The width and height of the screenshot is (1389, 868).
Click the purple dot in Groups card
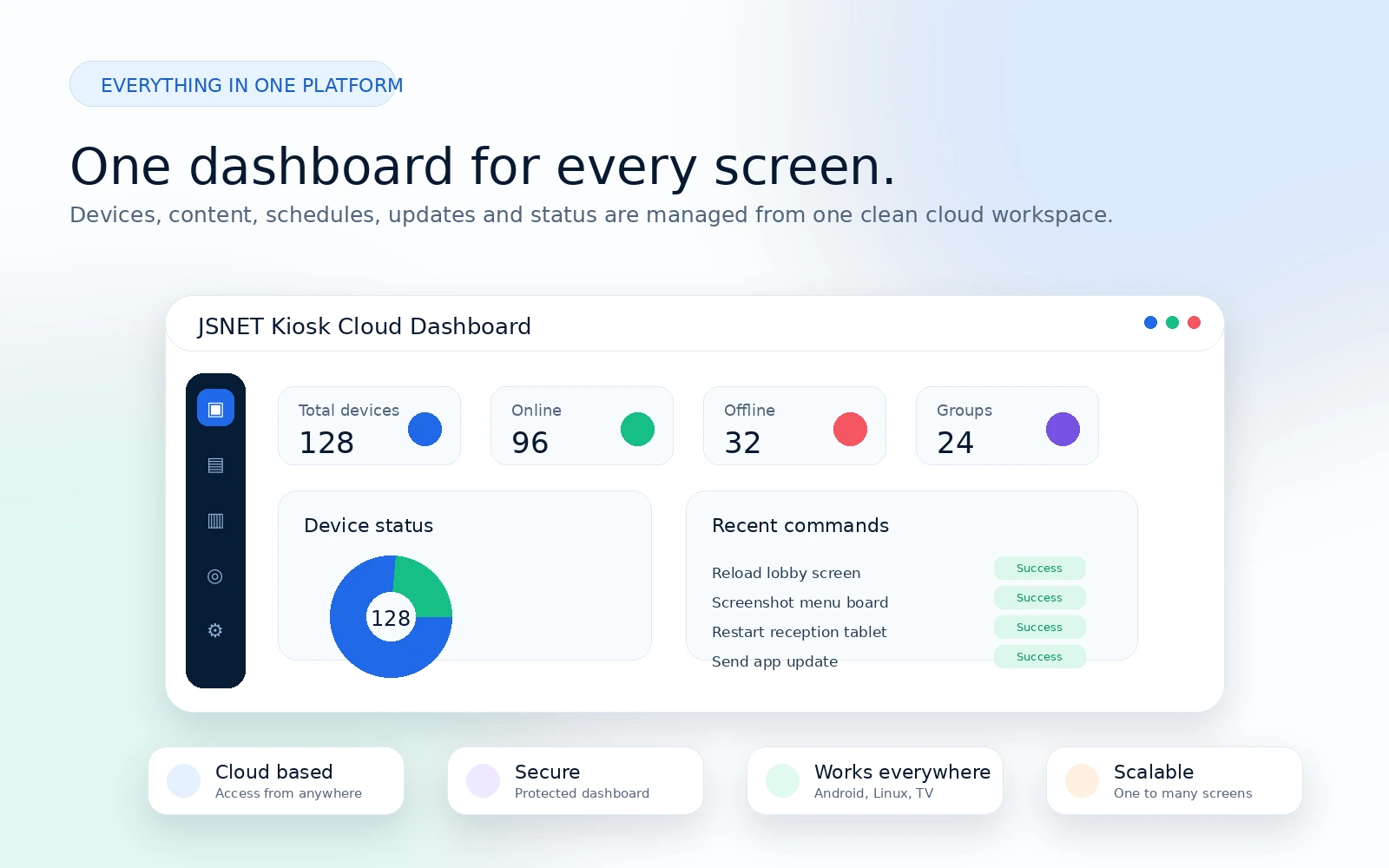click(1063, 429)
